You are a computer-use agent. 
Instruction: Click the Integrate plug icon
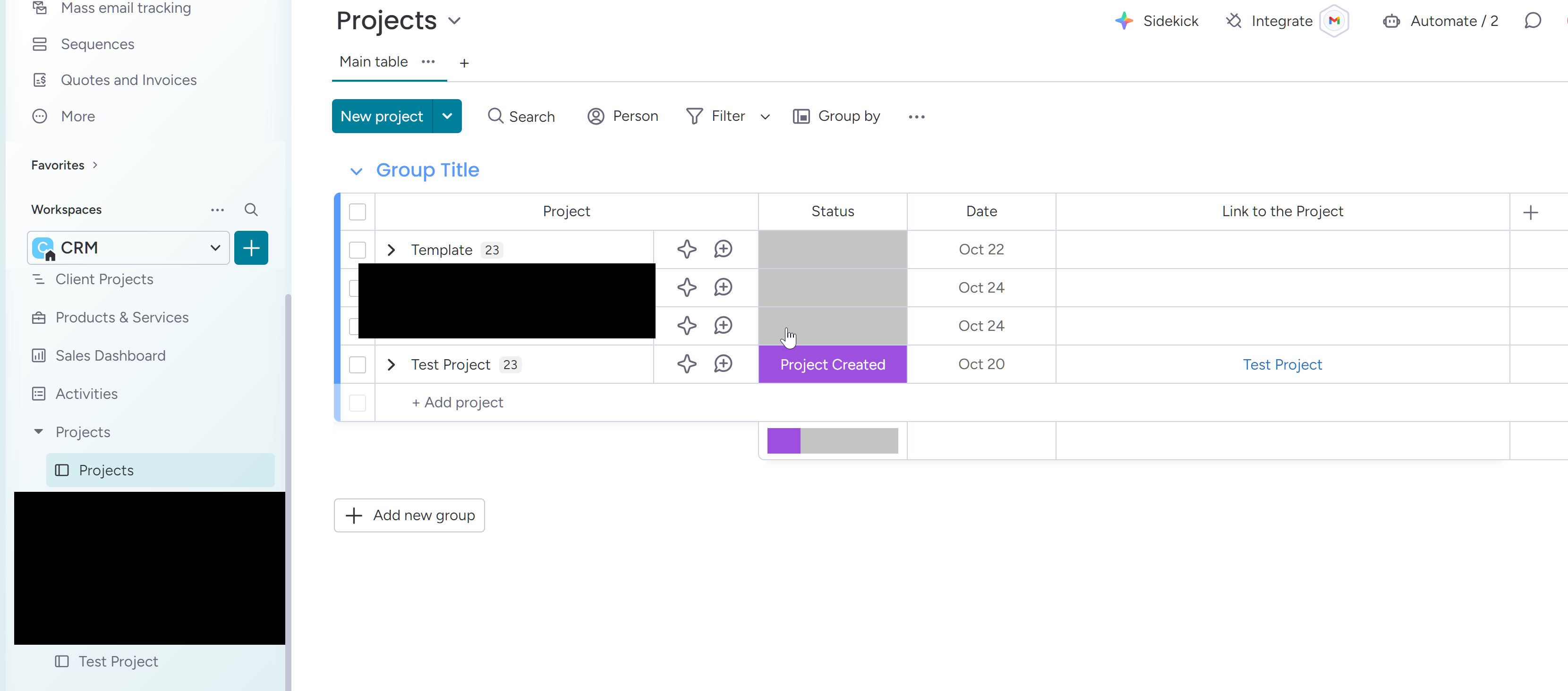[x=1234, y=21]
